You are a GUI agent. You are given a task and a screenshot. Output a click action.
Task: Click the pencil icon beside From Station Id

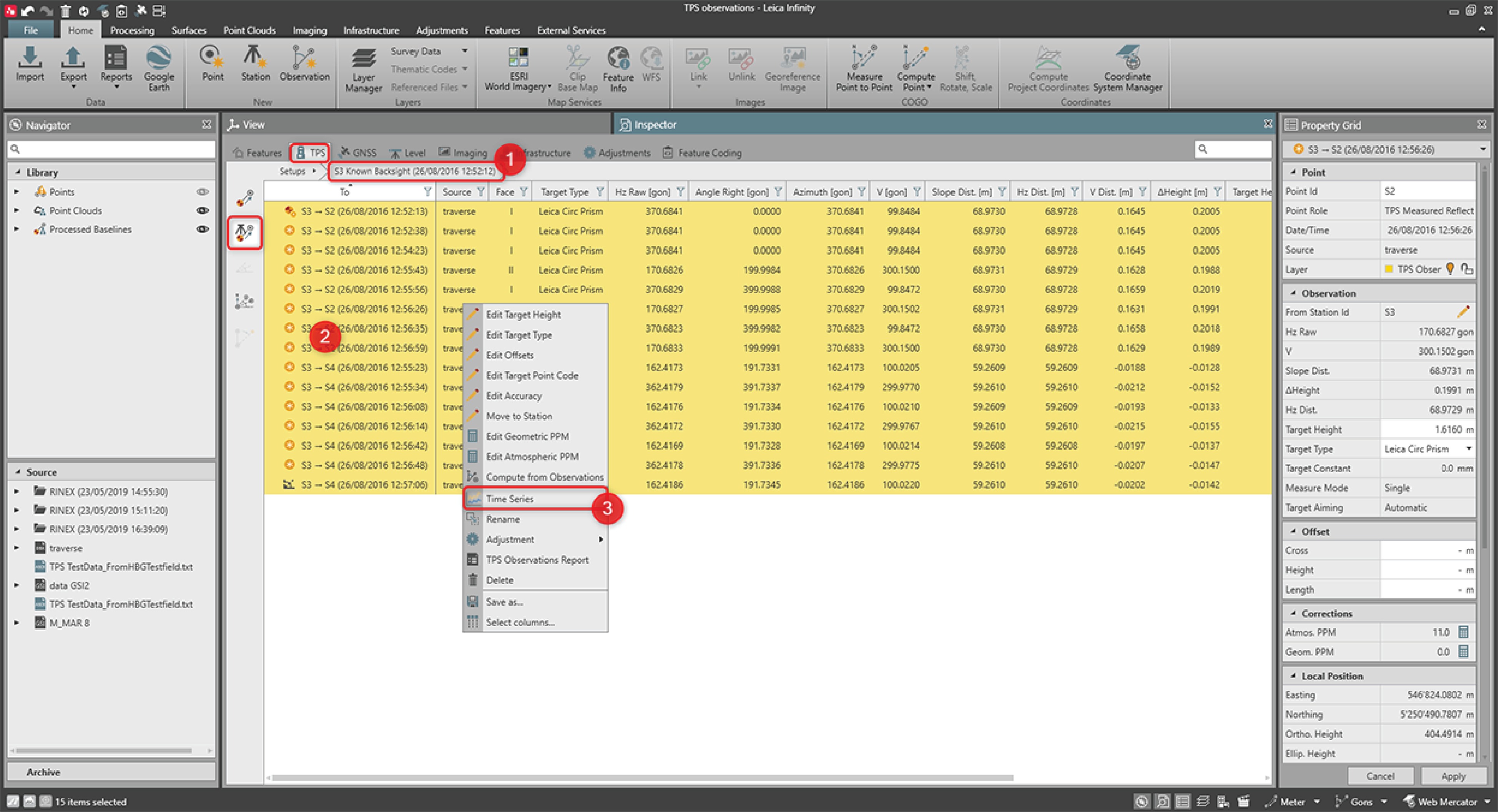tap(1463, 312)
